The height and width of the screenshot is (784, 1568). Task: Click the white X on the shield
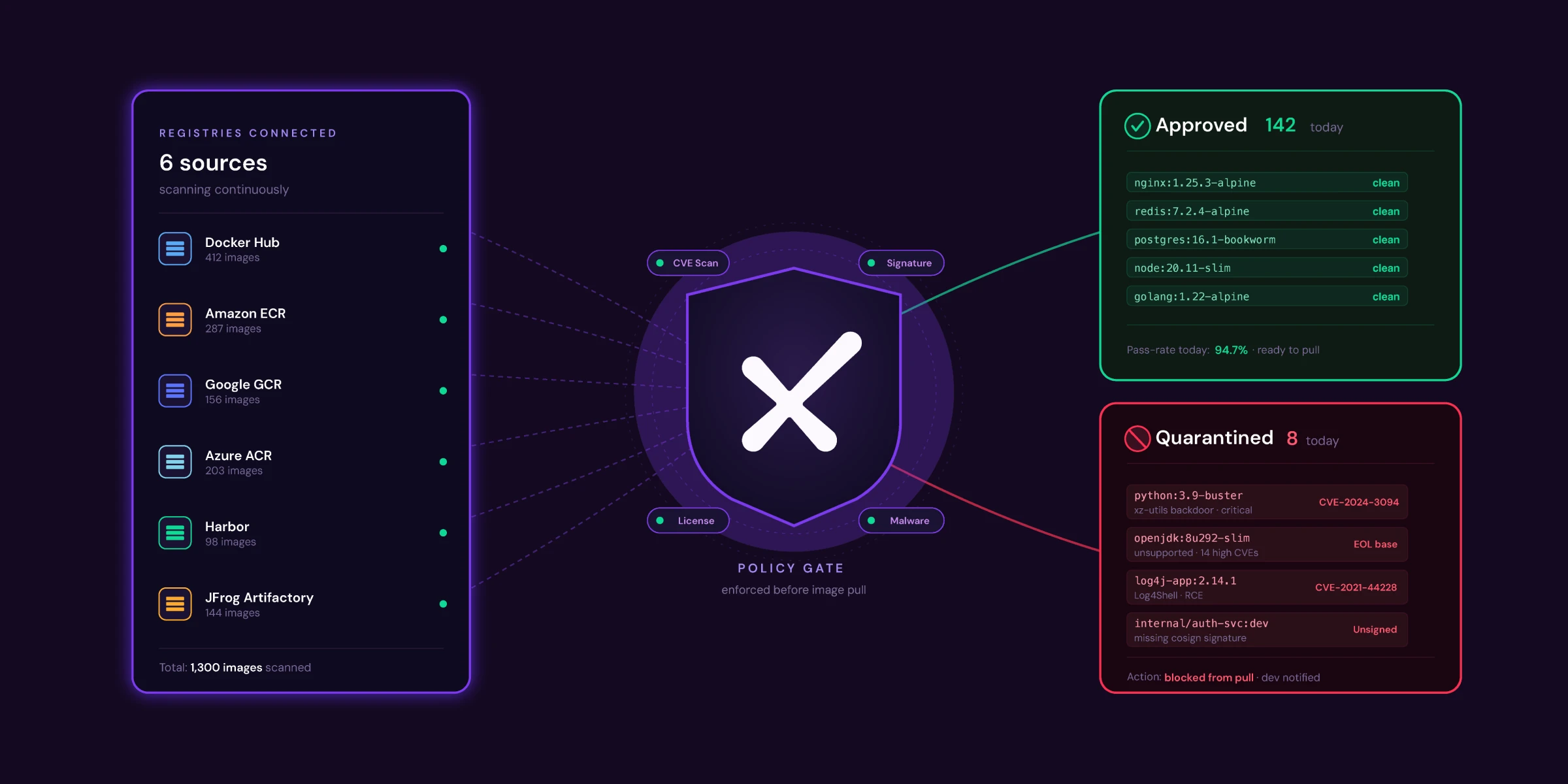point(801,391)
